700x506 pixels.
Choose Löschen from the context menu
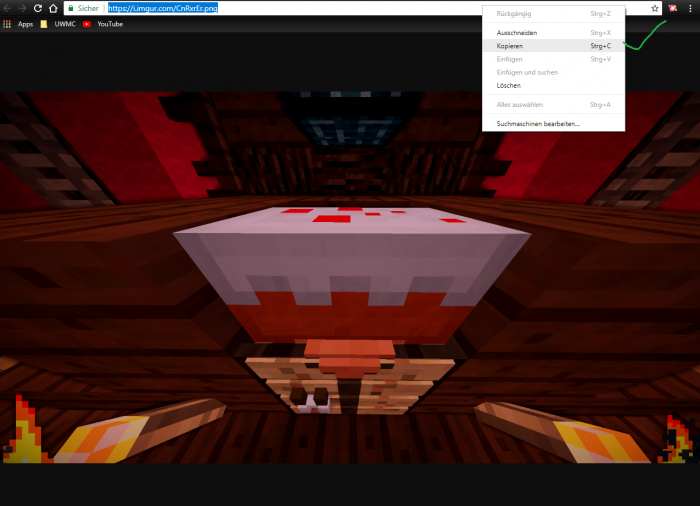pos(554,85)
